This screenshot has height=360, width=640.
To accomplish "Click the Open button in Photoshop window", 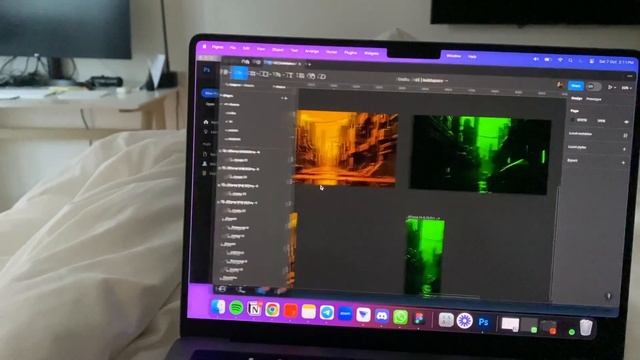I will pos(210,104).
